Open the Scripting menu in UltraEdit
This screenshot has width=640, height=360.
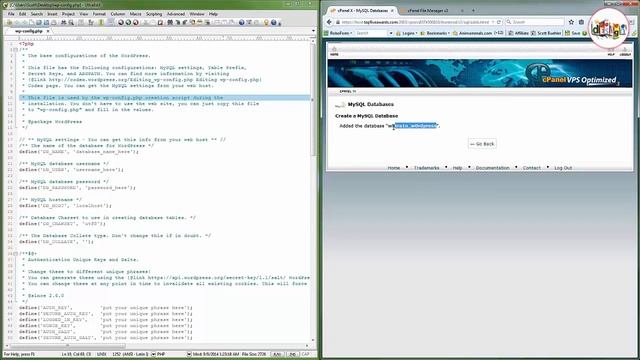[x=154, y=14]
